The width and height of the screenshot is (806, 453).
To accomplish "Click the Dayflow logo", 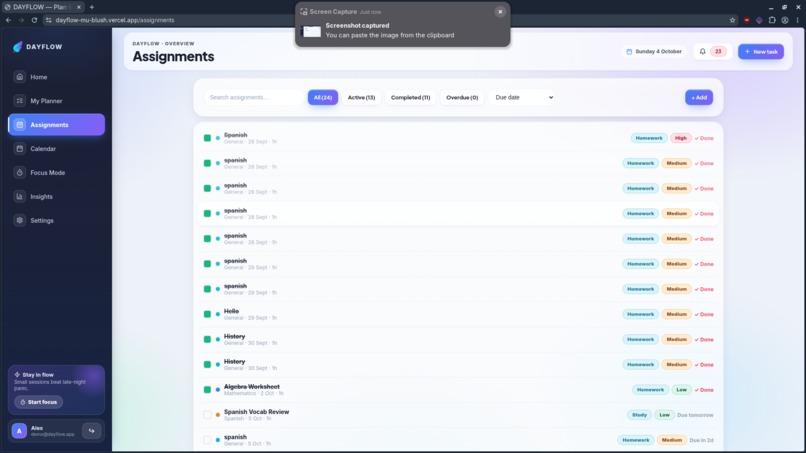I will coord(38,47).
